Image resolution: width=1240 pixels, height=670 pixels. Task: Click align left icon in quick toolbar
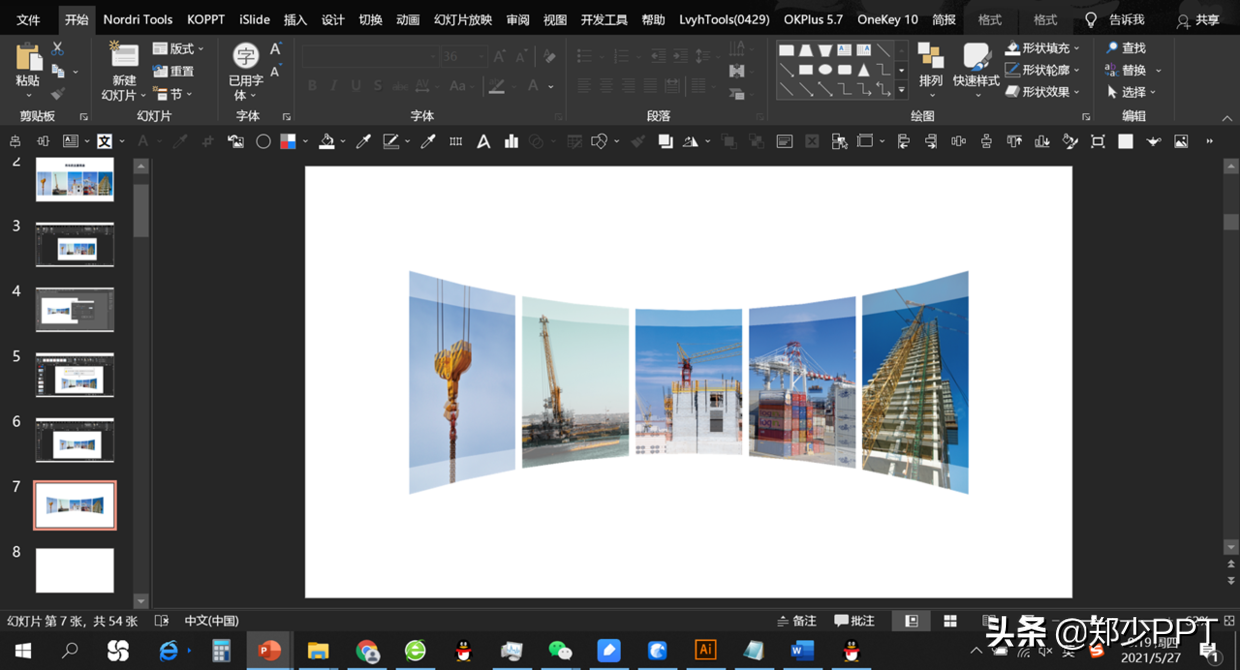(x=903, y=142)
